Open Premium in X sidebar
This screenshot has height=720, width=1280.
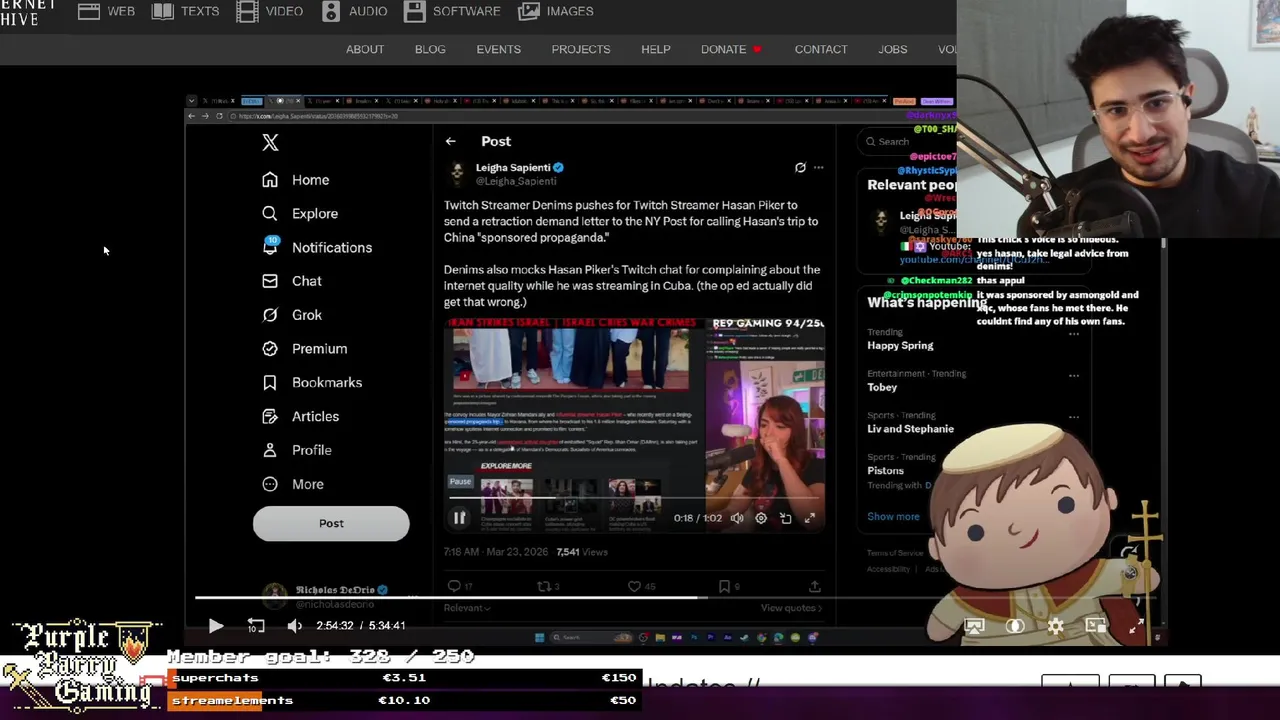point(305,349)
